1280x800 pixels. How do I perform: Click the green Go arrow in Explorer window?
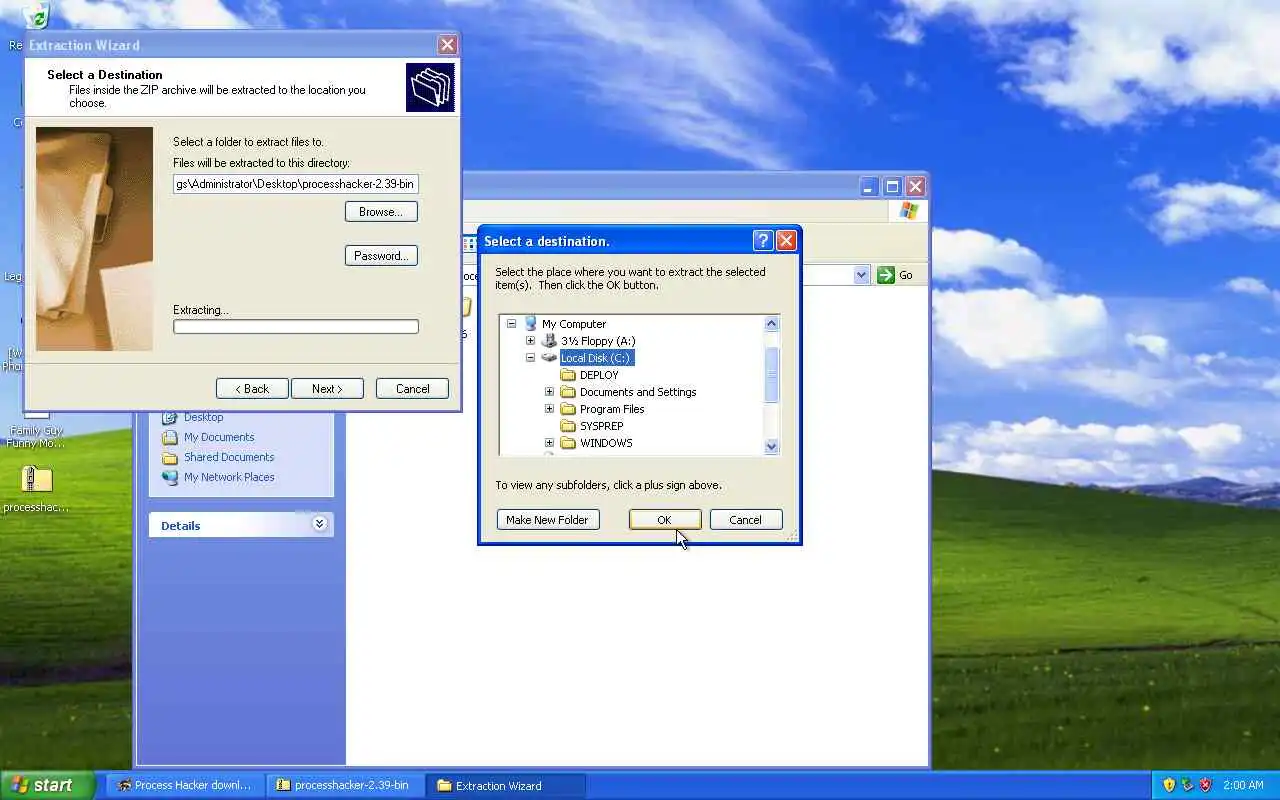coord(886,275)
